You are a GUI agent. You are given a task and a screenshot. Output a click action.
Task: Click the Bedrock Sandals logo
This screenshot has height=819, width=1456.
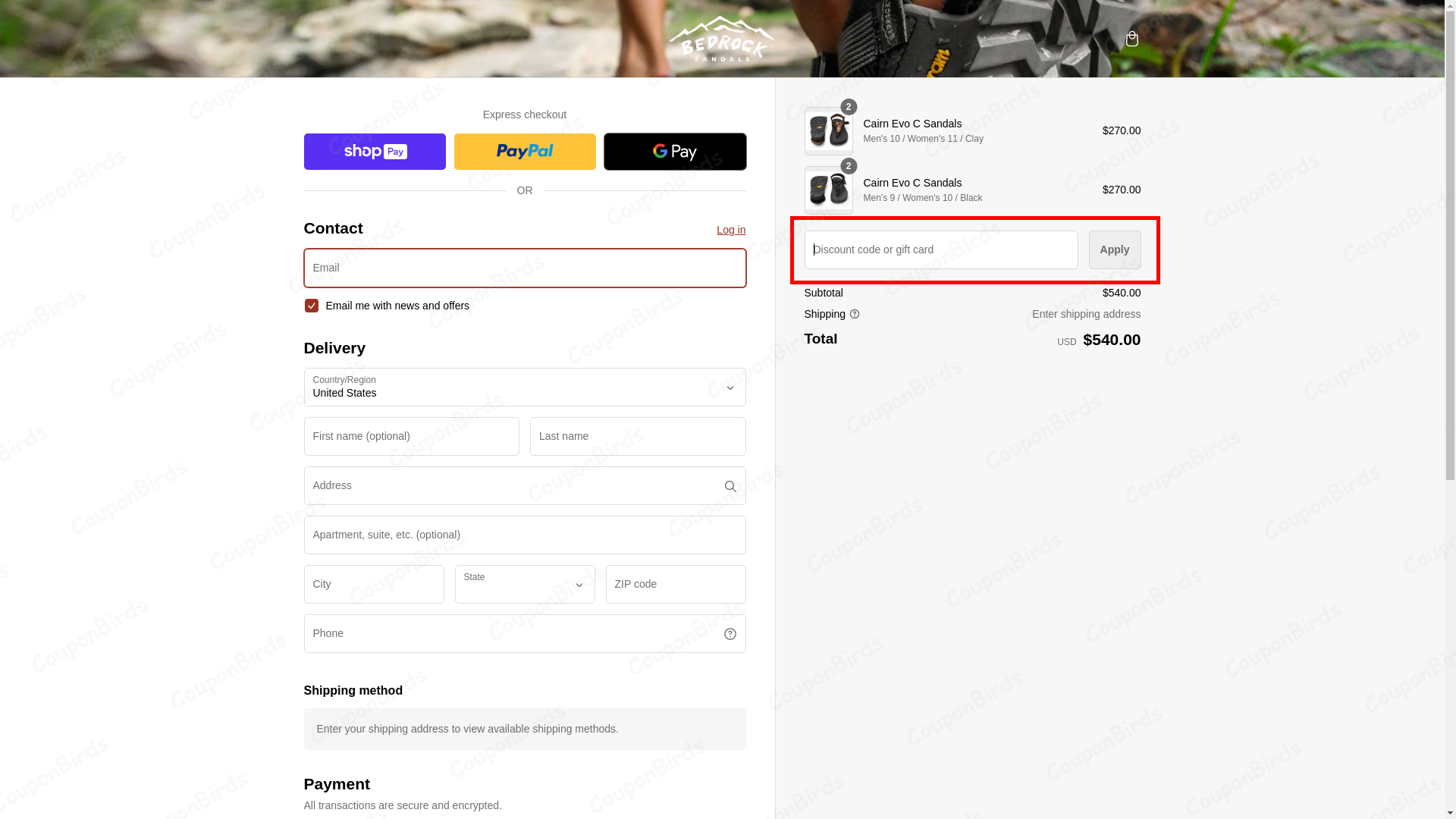721,39
